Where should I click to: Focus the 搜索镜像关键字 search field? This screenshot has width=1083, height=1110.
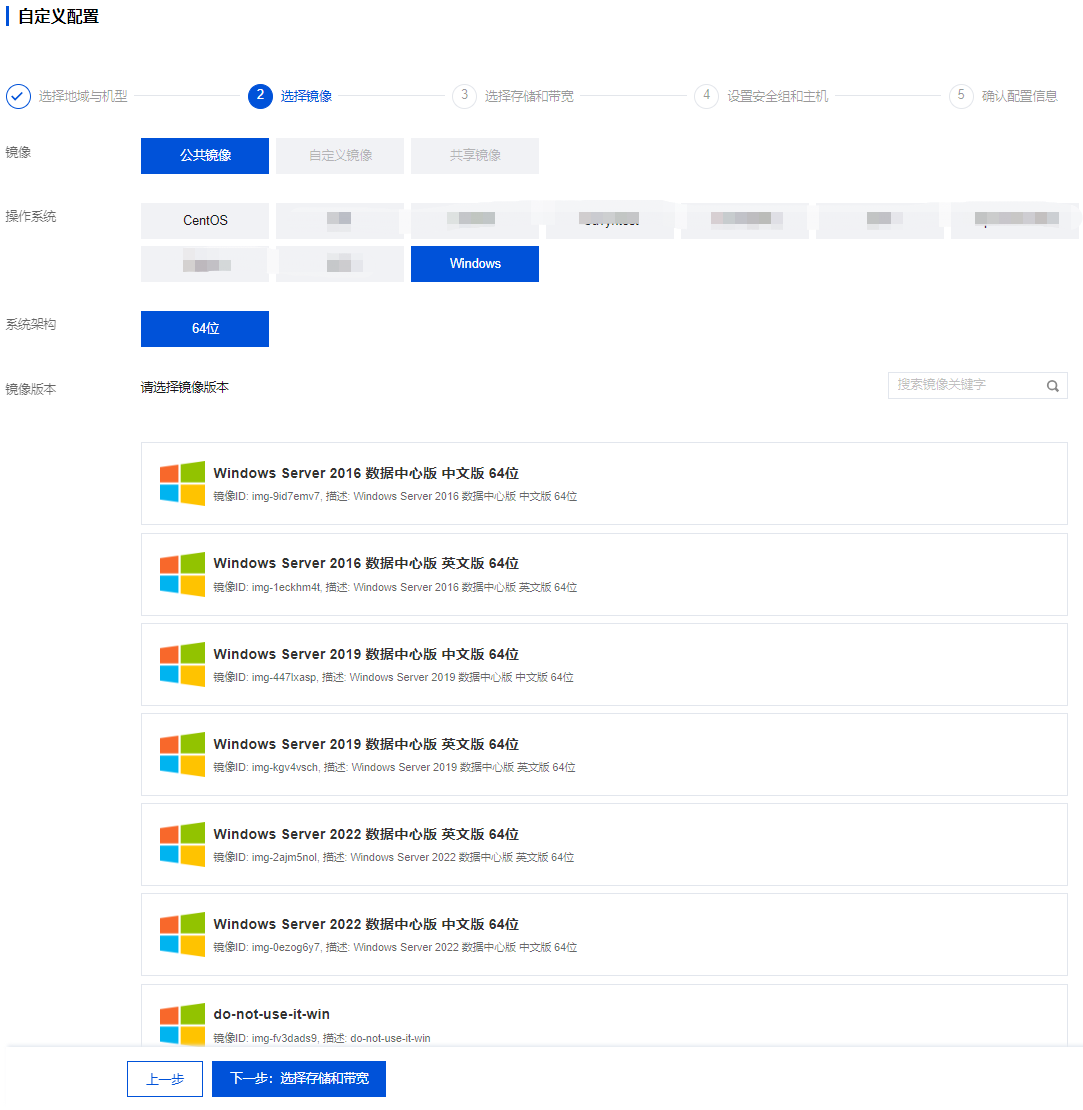point(978,386)
